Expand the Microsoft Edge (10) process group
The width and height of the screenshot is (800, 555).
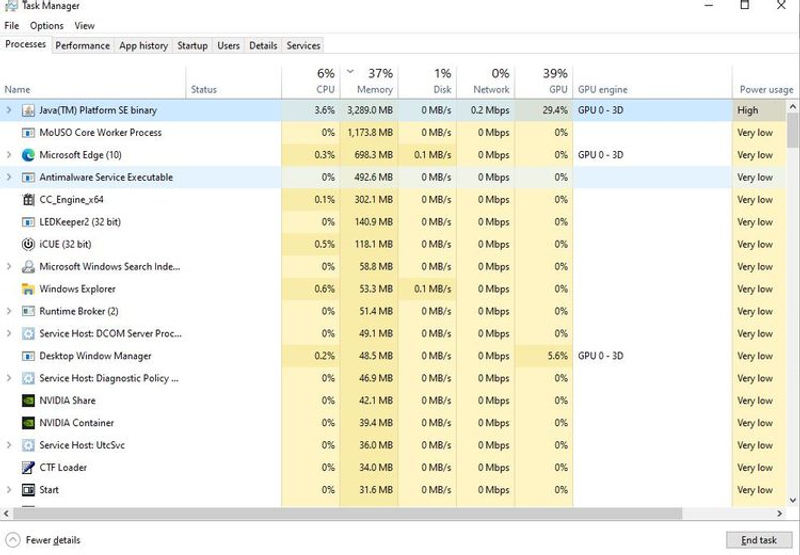pyautogui.click(x=9, y=155)
